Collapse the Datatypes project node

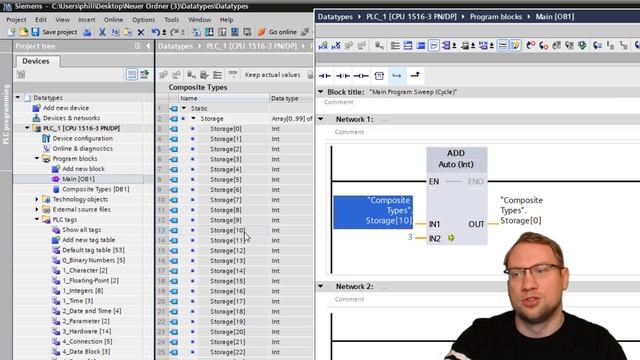point(18,98)
